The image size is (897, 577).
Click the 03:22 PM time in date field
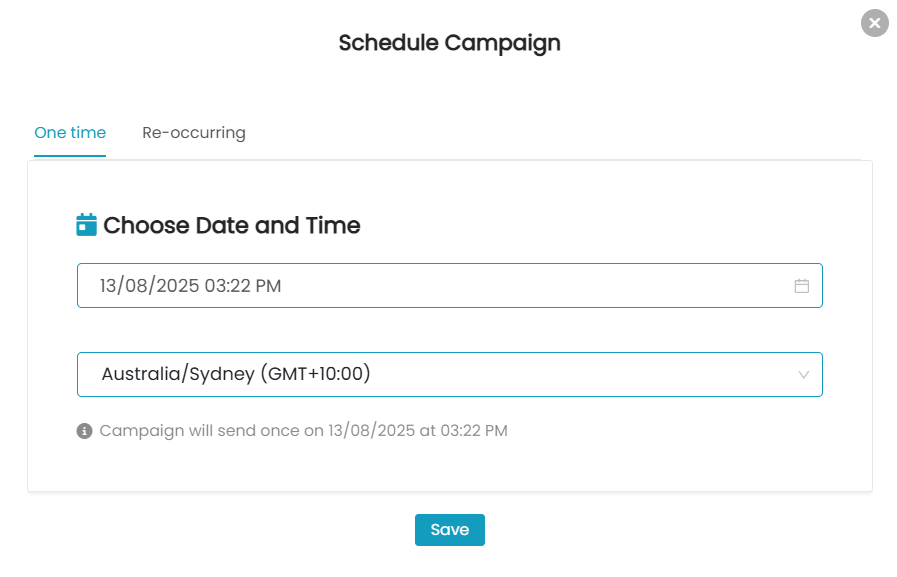coord(243,286)
